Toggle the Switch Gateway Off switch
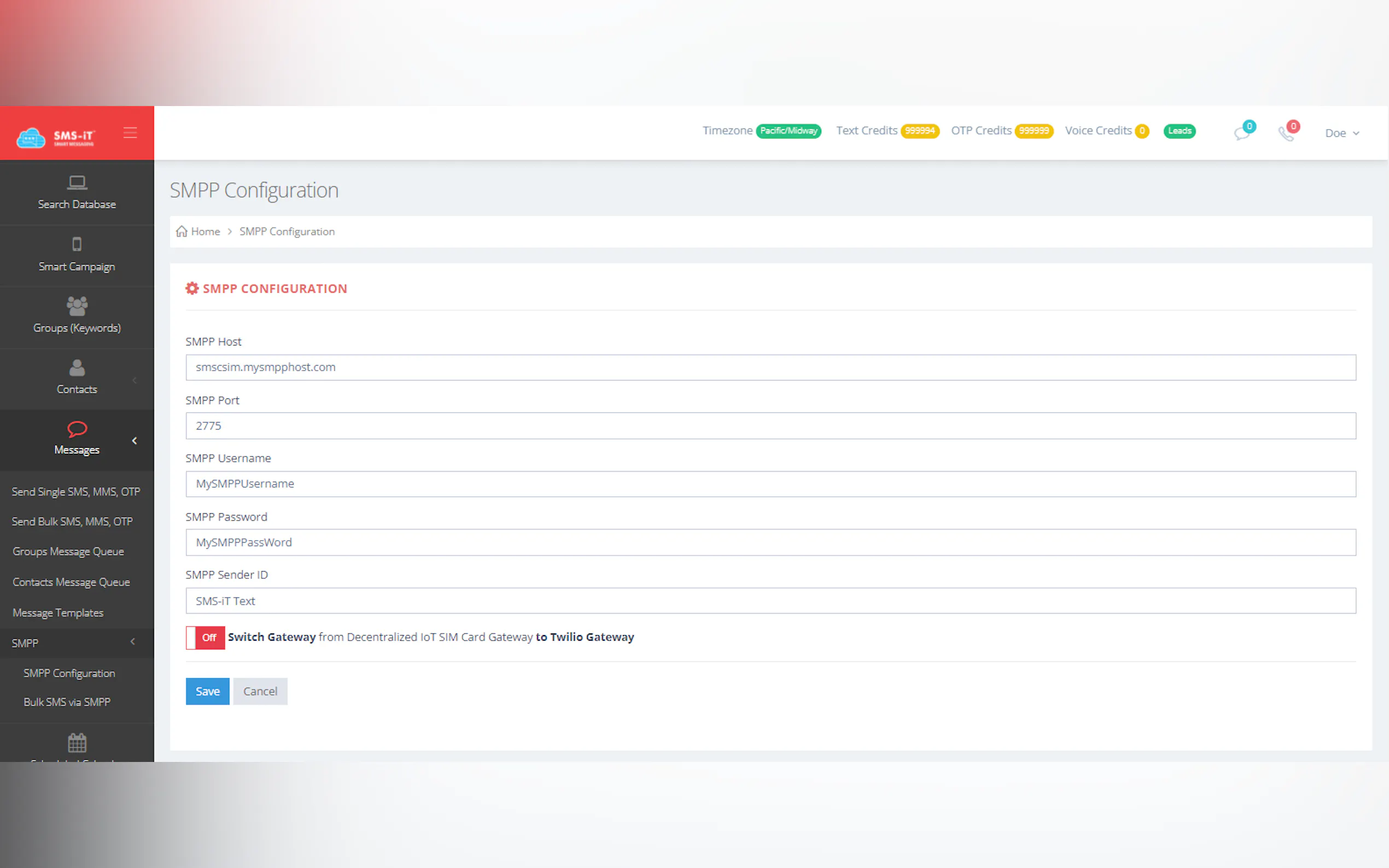Image resolution: width=1389 pixels, height=868 pixels. click(206, 637)
